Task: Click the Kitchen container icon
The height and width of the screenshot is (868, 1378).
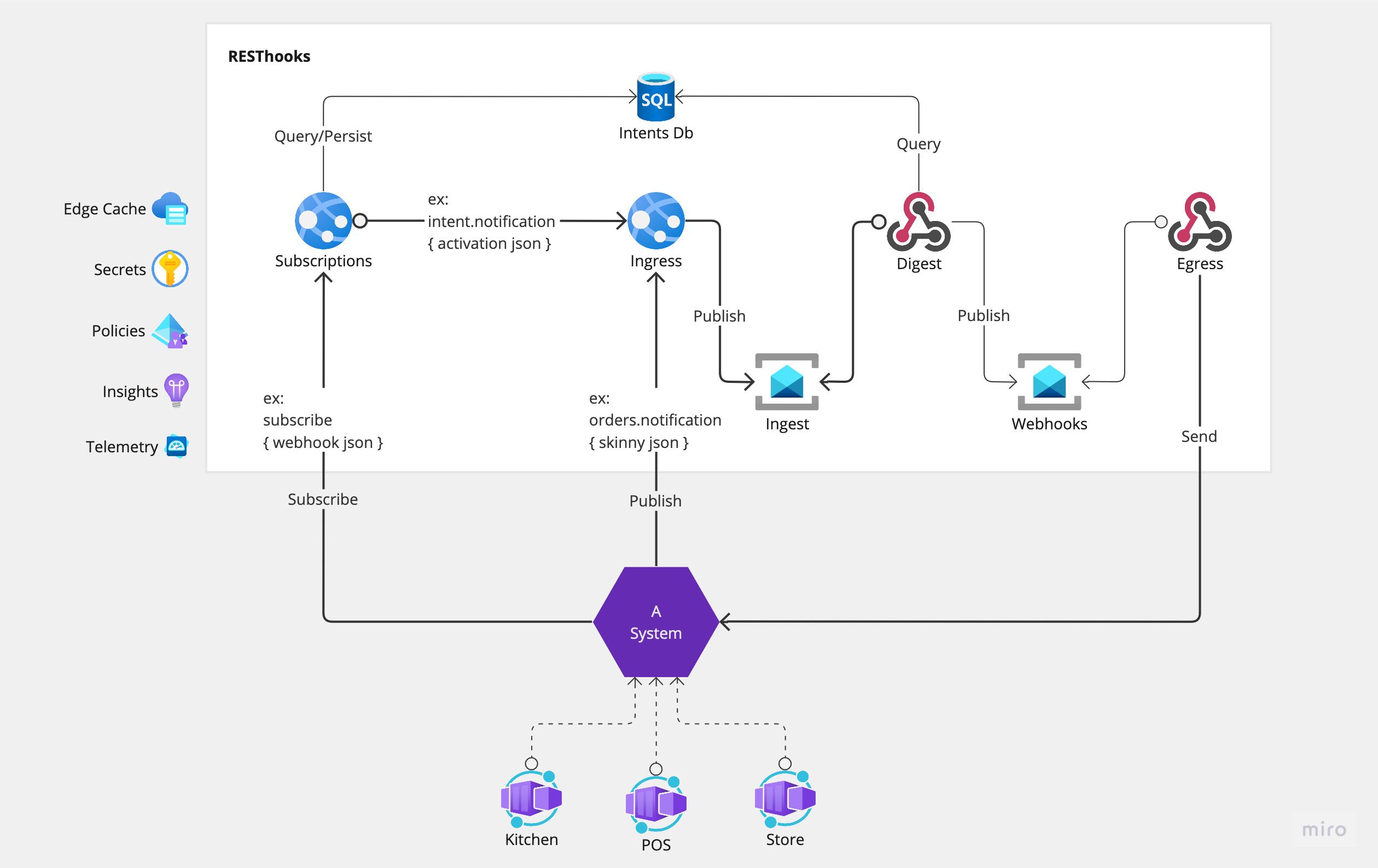Action: (x=531, y=798)
